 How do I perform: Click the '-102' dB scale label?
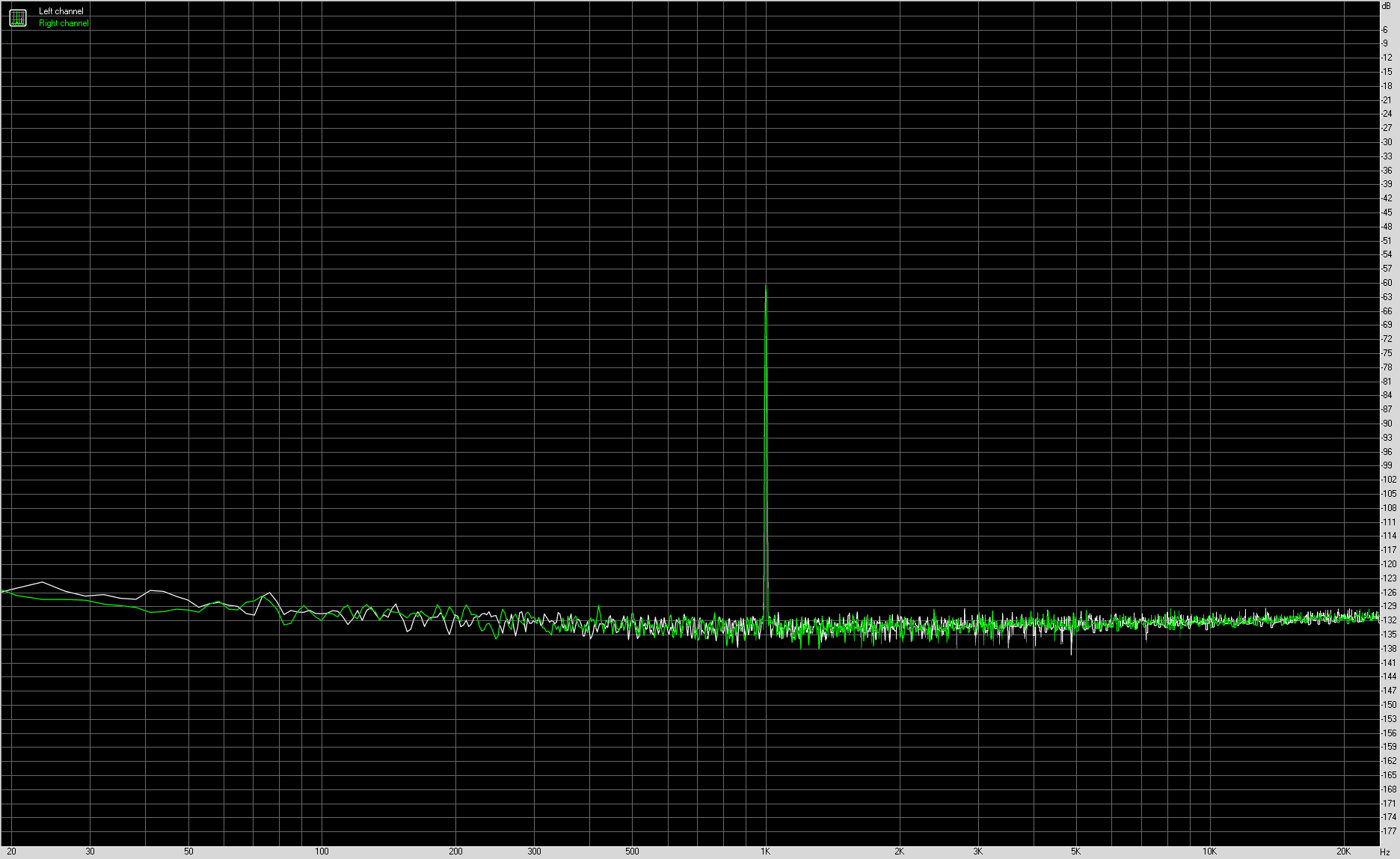tap(1388, 480)
